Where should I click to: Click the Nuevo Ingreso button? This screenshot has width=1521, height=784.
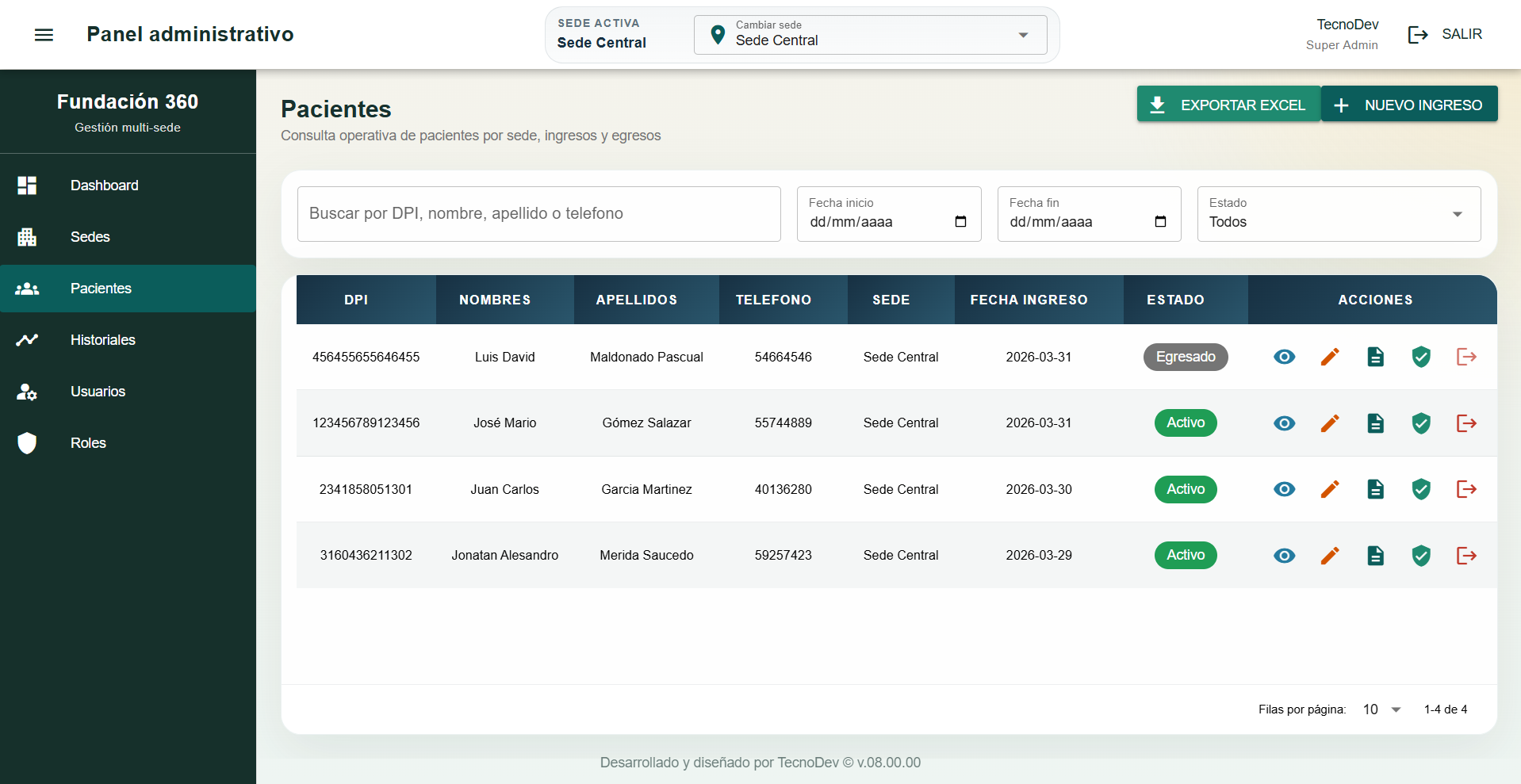[x=1409, y=105]
